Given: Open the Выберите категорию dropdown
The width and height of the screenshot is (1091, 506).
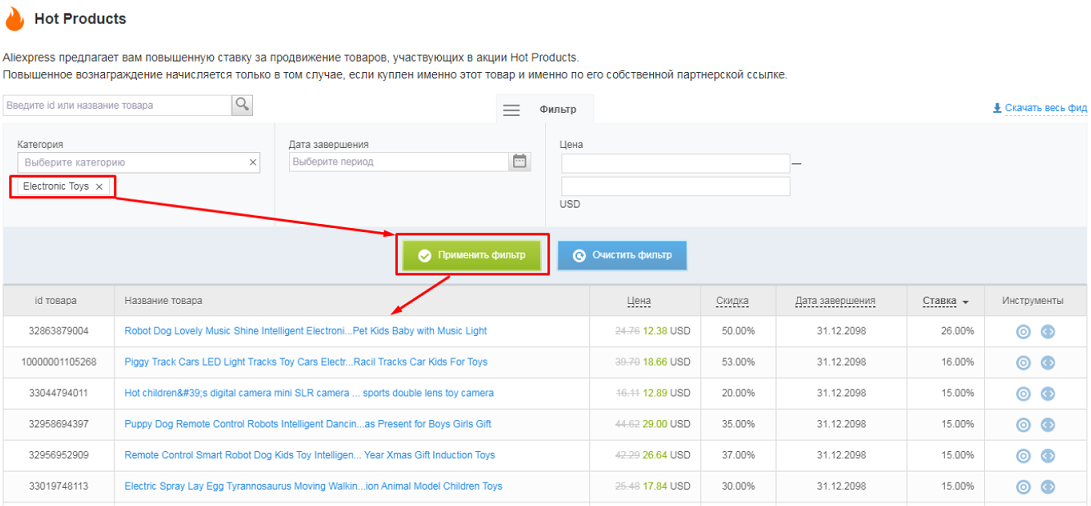Looking at the screenshot, I should 132,162.
